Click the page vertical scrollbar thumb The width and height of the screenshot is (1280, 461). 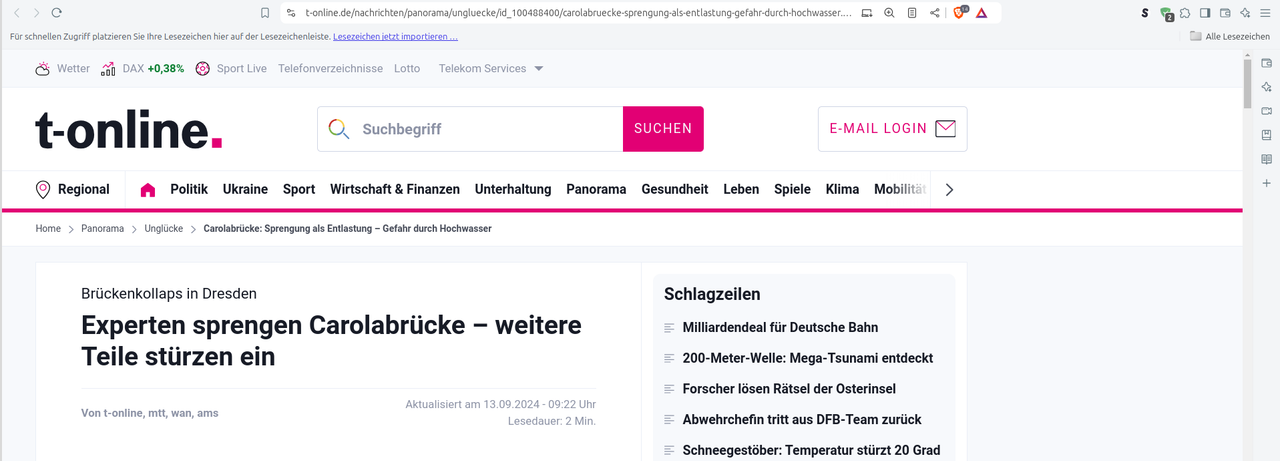(1247, 84)
